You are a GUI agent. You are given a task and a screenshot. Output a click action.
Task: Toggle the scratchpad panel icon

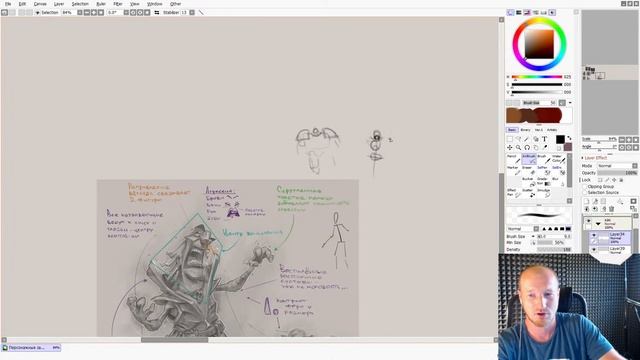[x=552, y=13]
